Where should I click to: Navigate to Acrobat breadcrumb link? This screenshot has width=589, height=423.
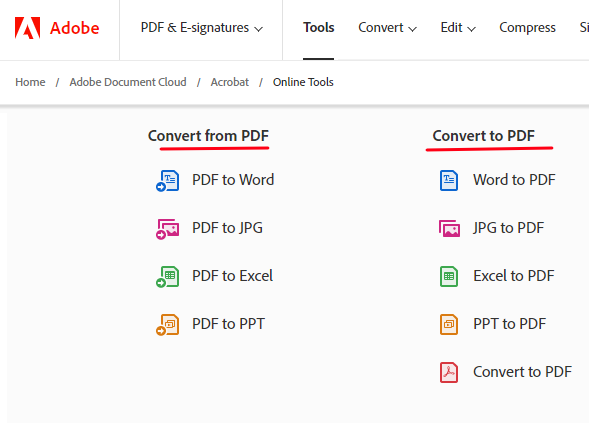click(x=230, y=82)
